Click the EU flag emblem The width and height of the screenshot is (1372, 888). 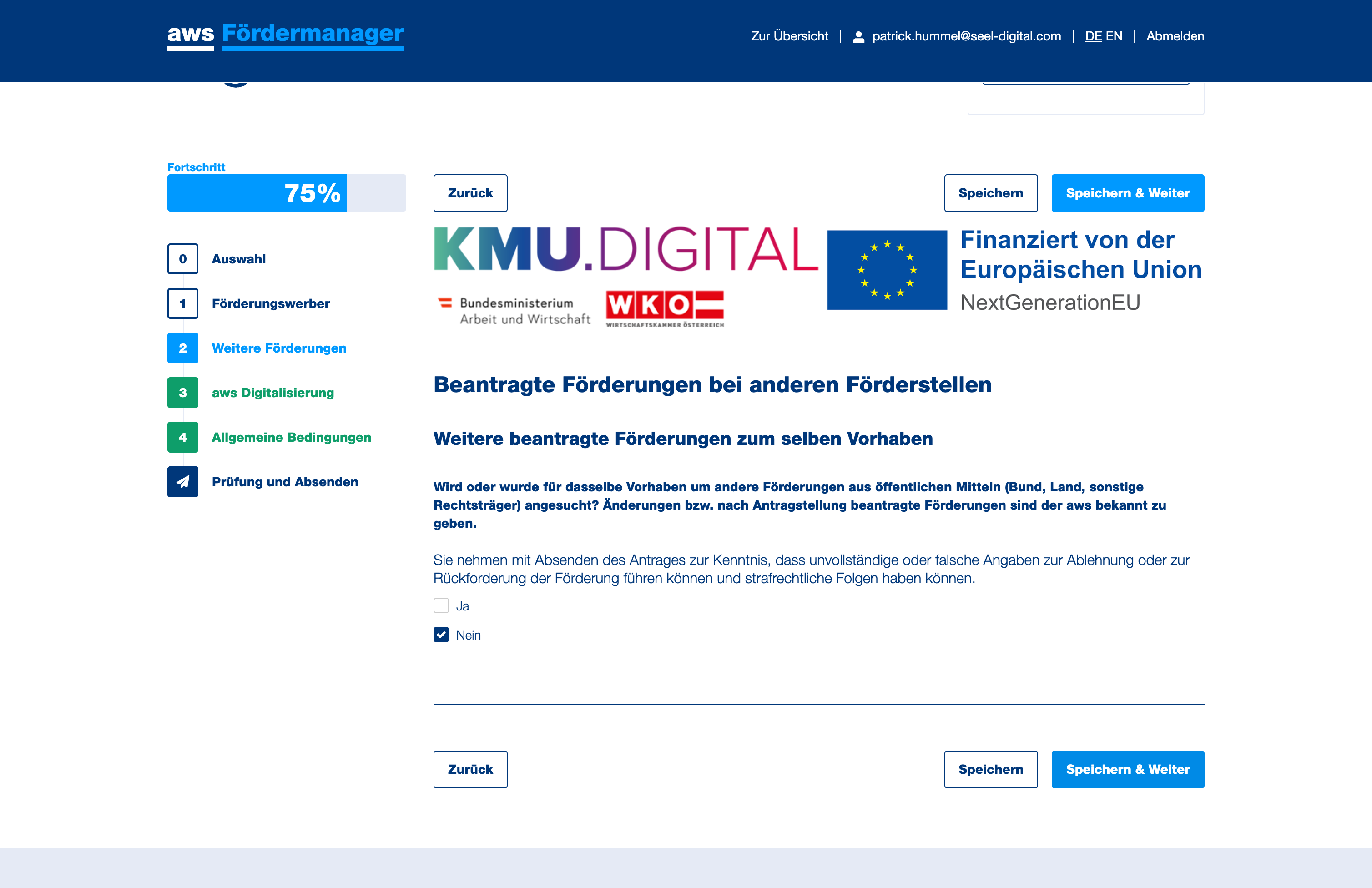[887, 270]
